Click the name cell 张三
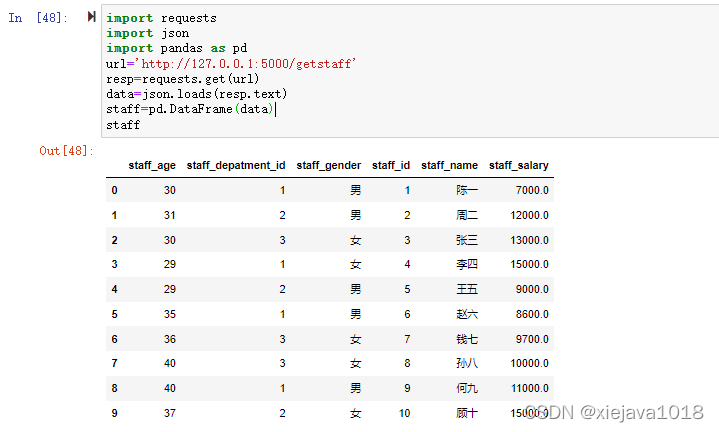719x432 pixels. [x=467, y=240]
